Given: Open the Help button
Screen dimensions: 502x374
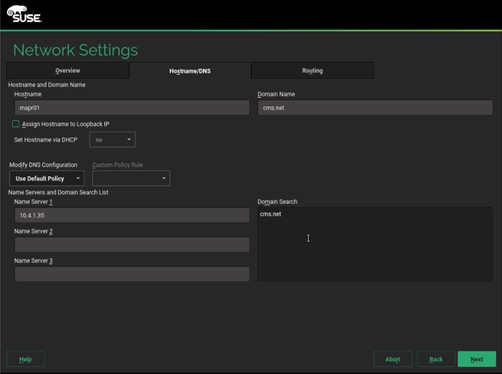Looking at the screenshot, I should click(x=26, y=359).
